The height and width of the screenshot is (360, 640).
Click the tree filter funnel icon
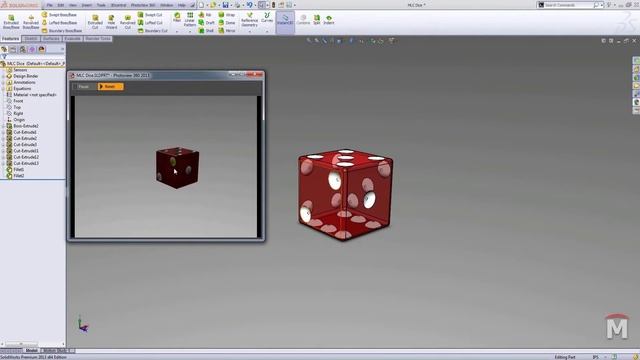tap(4, 57)
